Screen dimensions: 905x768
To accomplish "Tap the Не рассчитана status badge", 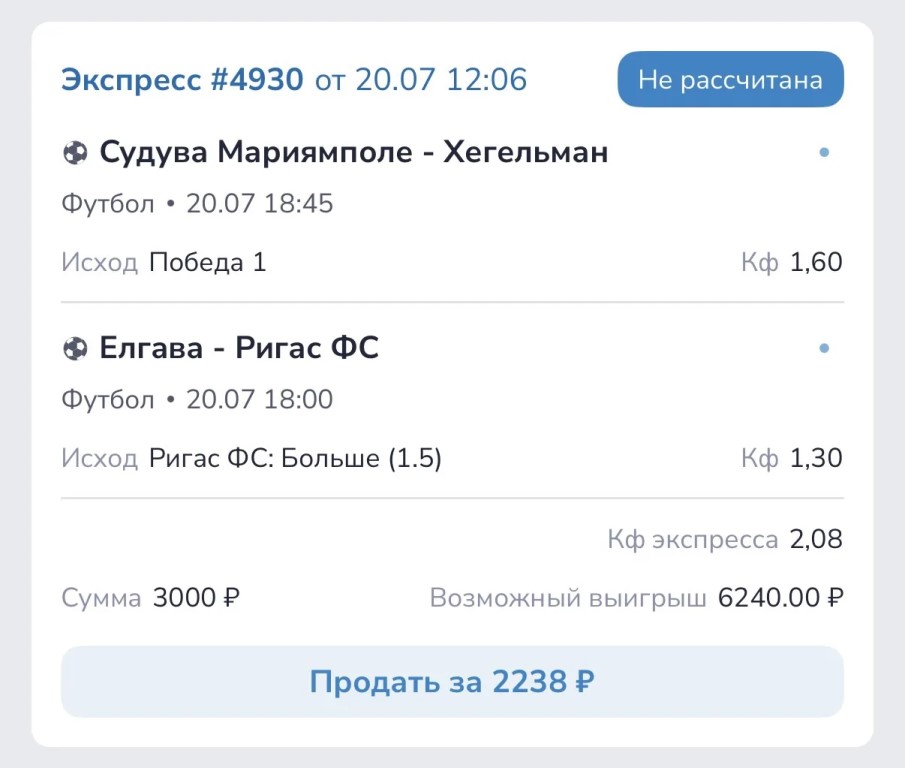I will coord(731,79).
